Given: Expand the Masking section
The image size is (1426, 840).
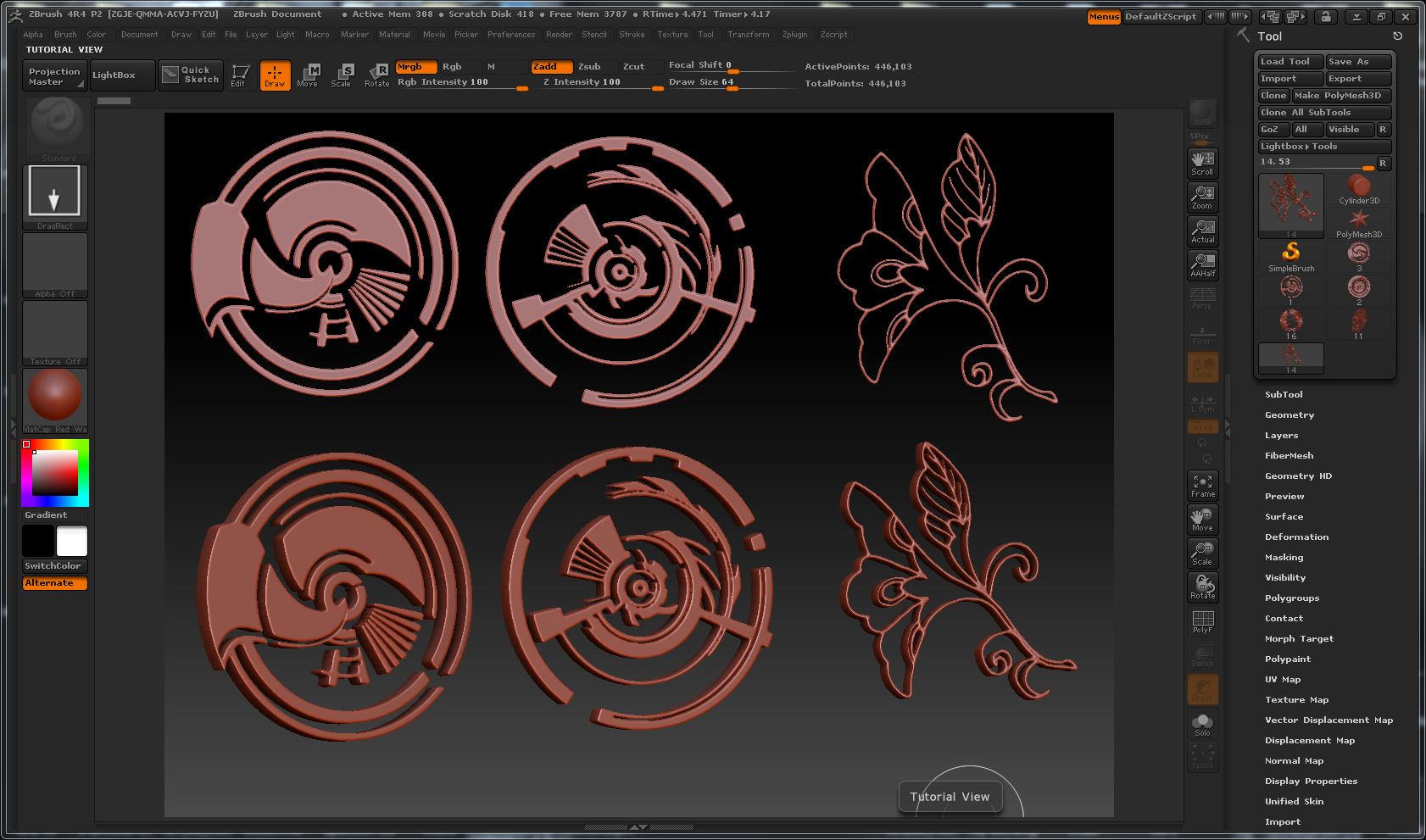Looking at the screenshot, I should click(x=1284, y=558).
